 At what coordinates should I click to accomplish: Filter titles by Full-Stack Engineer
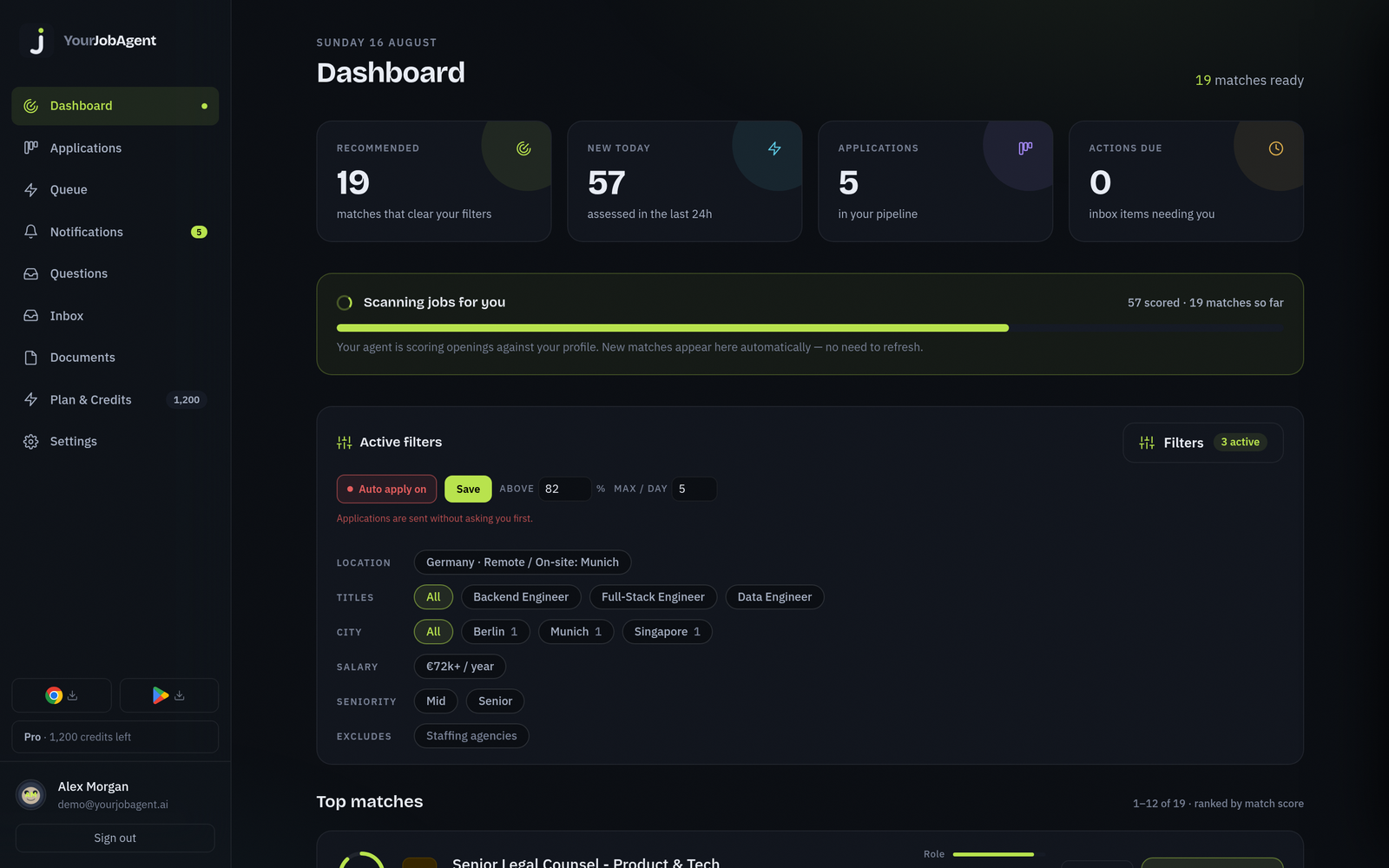click(653, 597)
